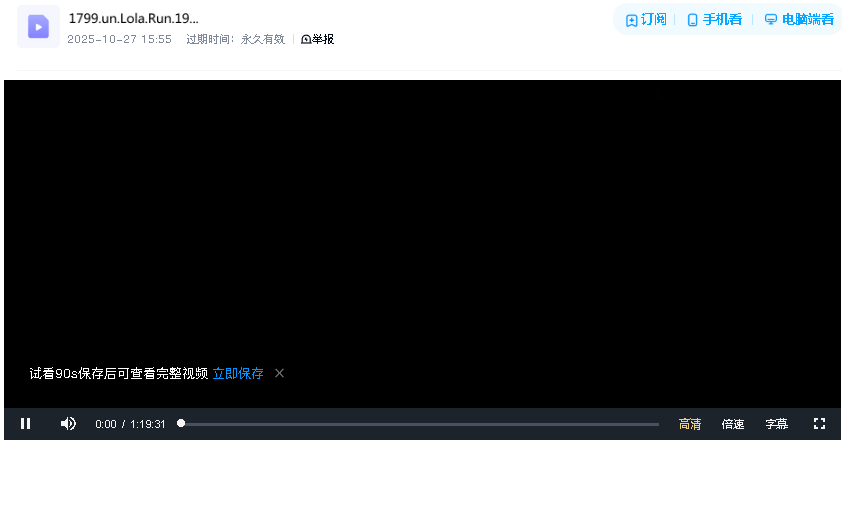This screenshot has width=842, height=527.
Task: Mute the video with the speaker icon
Action: [x=68, y=424]
